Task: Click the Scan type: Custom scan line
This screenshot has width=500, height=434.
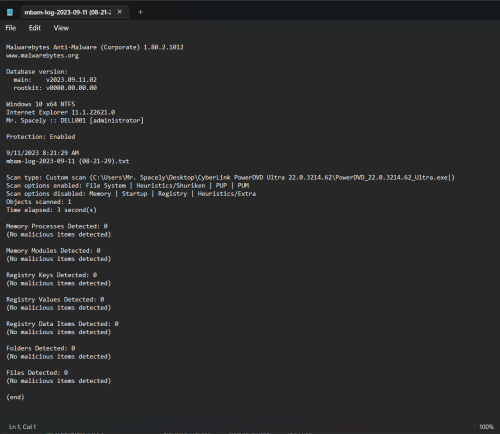Action: pyautogui.click(x=230, y=178)
